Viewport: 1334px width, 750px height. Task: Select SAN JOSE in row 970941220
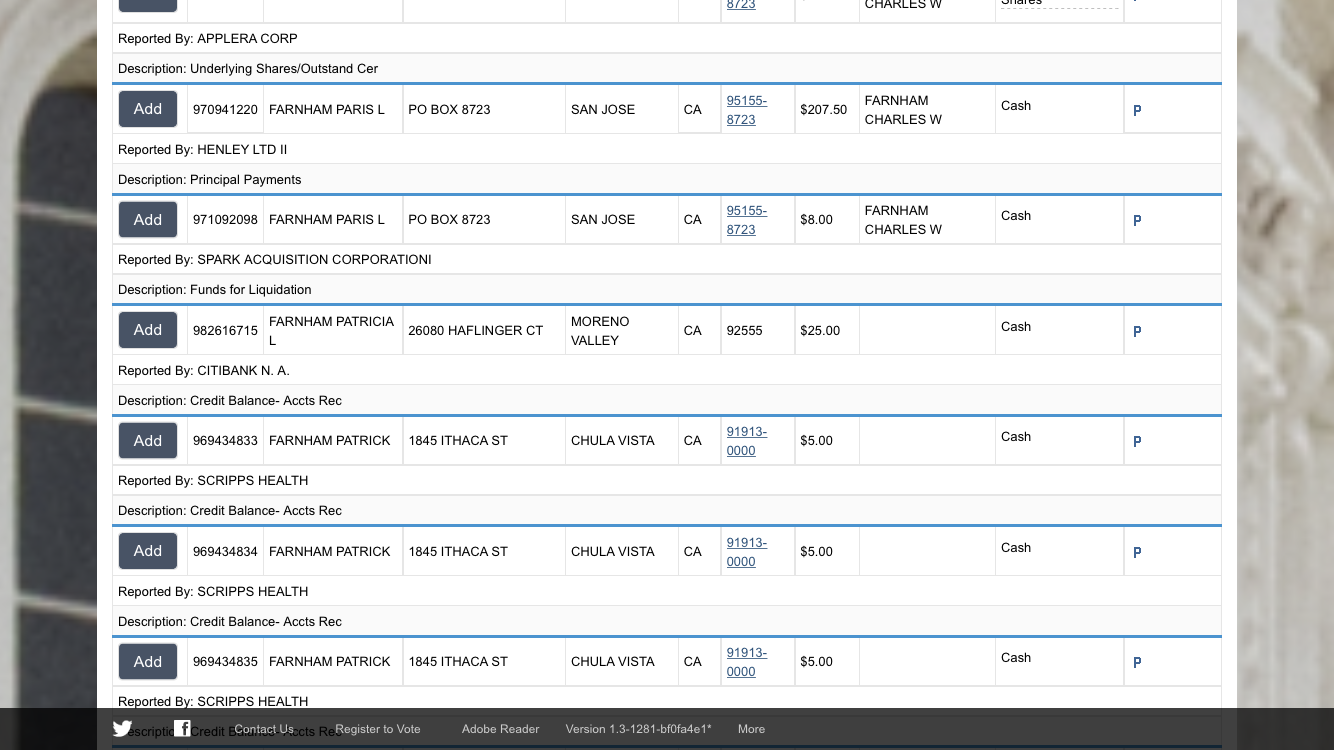603,110
